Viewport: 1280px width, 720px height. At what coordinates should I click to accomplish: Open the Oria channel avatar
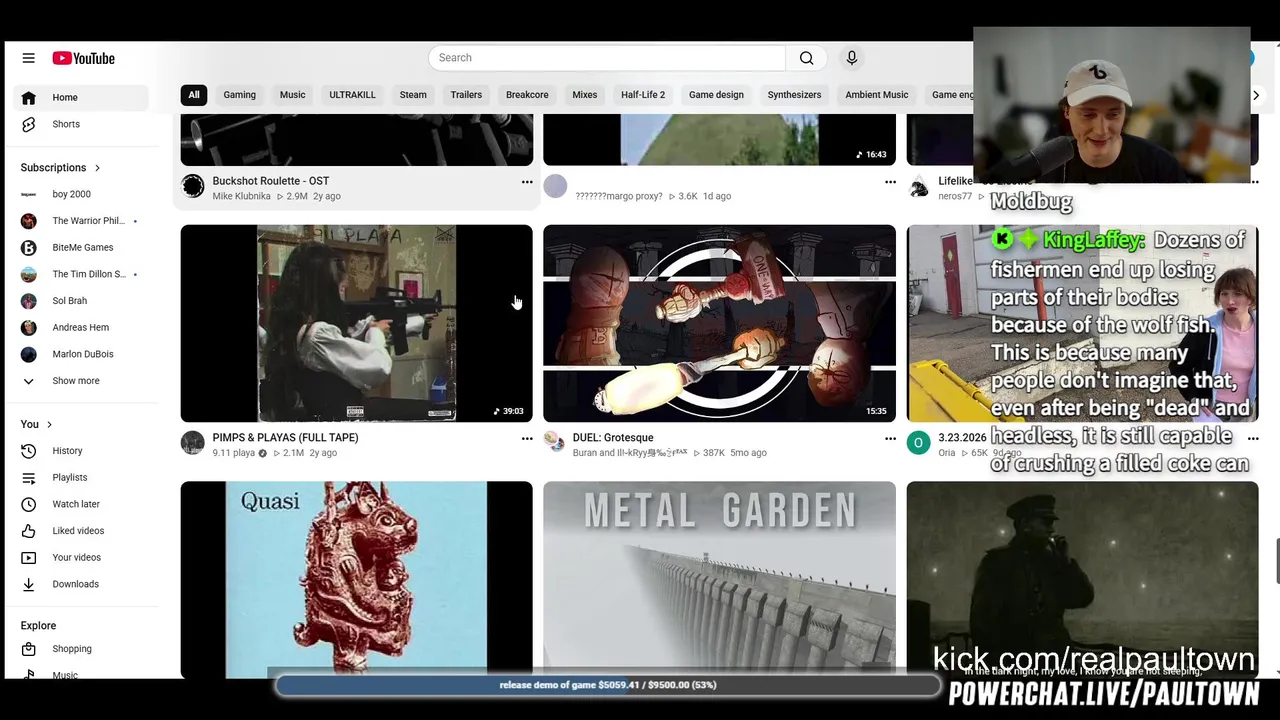(x=918, y=442)
